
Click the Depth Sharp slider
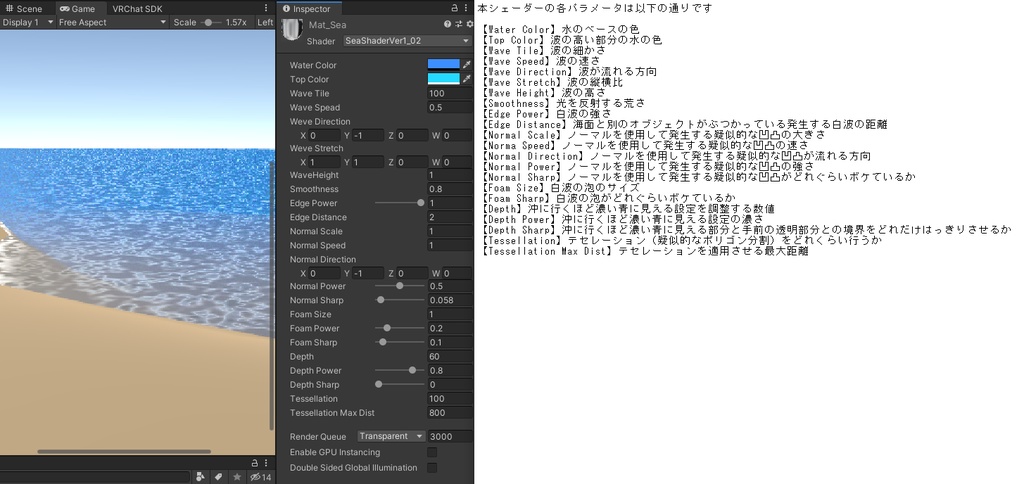point(400,385)
